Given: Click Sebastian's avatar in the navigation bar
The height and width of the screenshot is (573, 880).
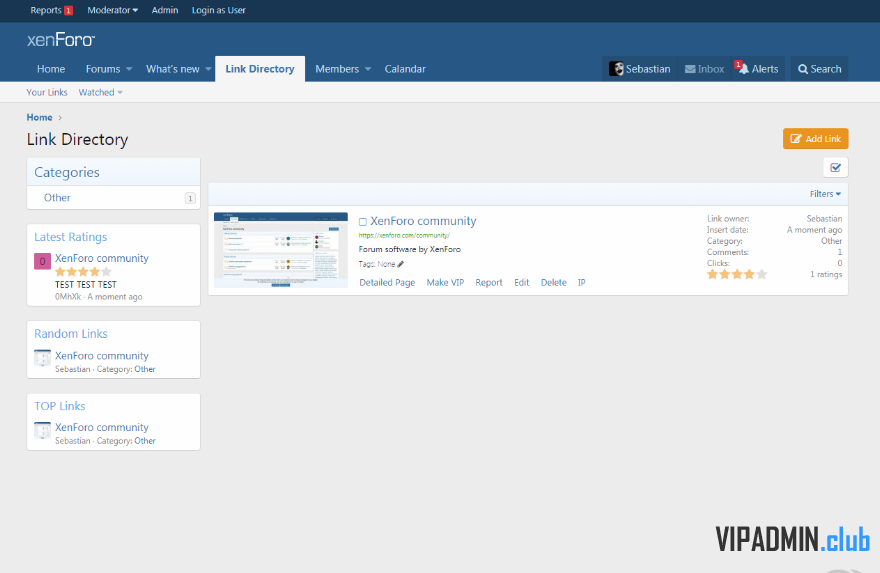Looking at the screenshot, I should pos(616,69).
